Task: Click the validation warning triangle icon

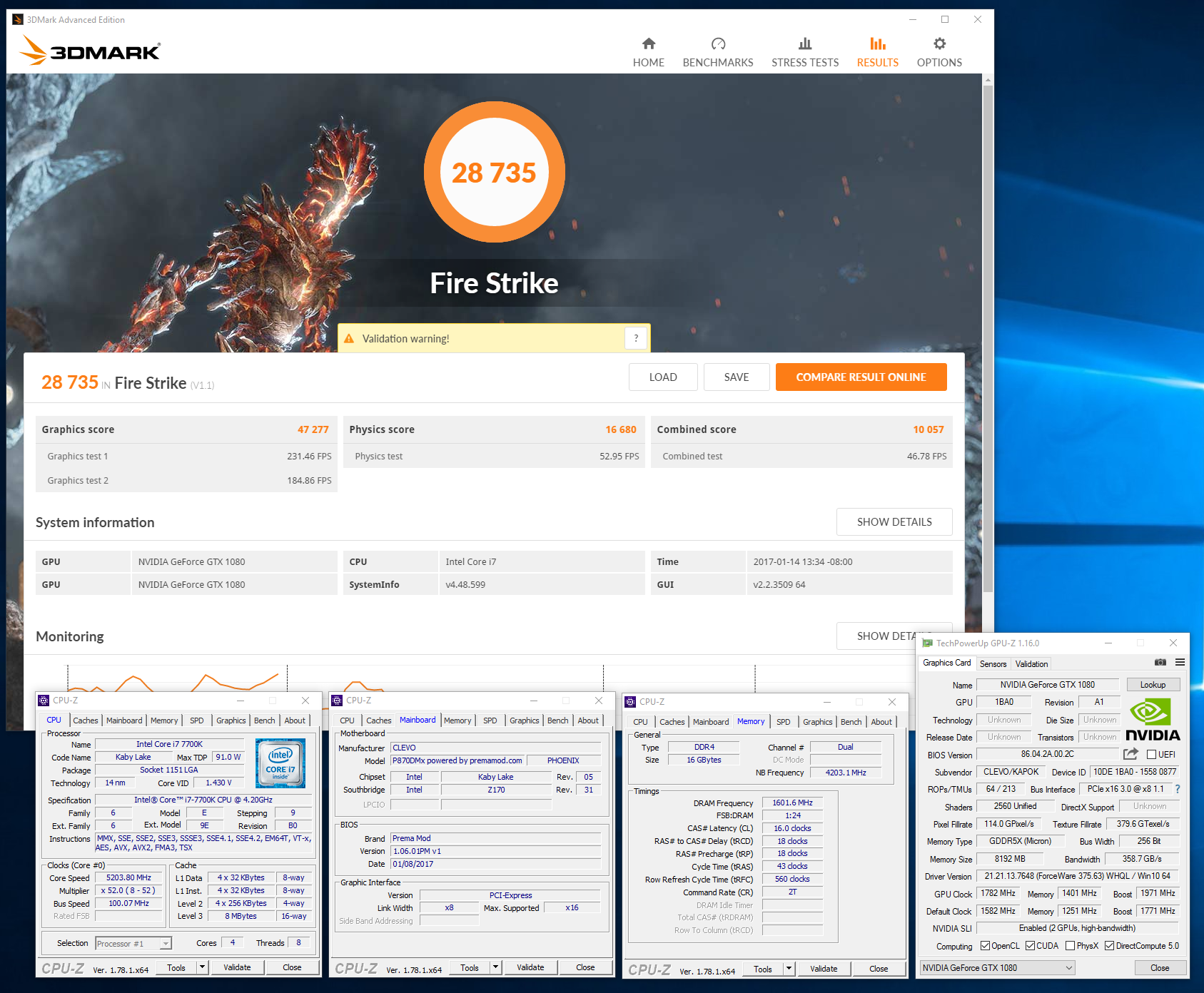Action: point(349,338)
